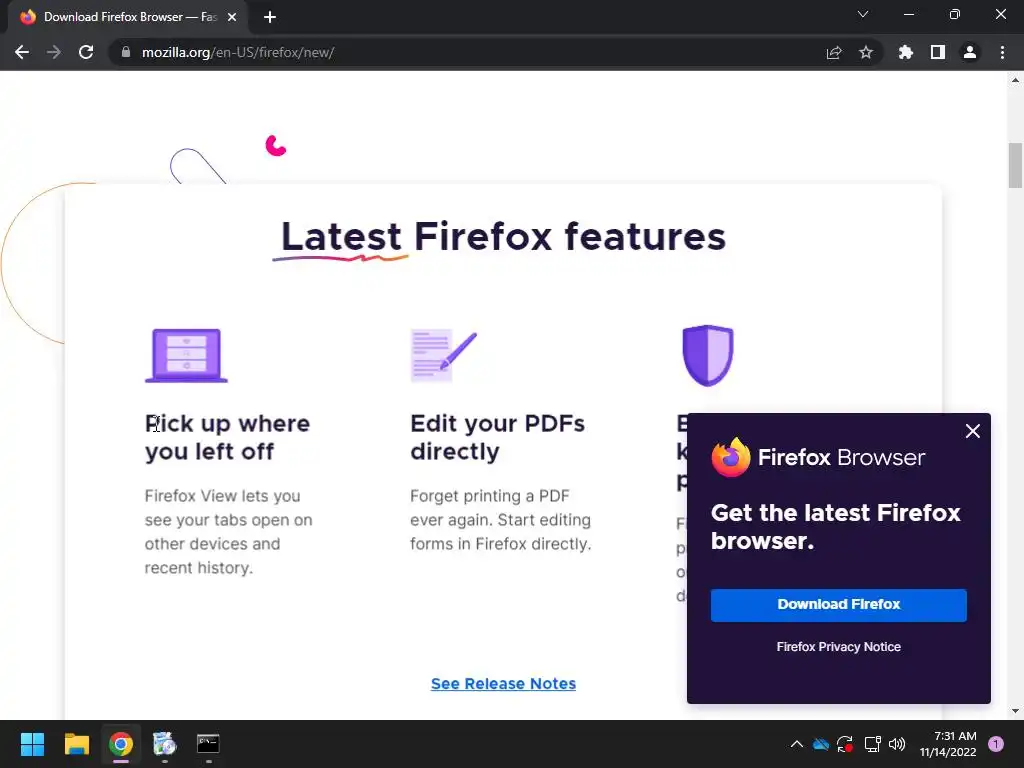Open the See Release Notes link

503,684
